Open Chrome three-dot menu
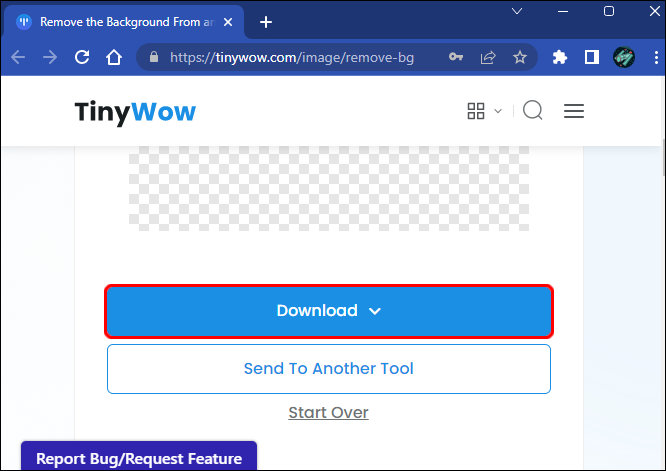The width and height of the screenshot is (666, 471). pos(656,57)
